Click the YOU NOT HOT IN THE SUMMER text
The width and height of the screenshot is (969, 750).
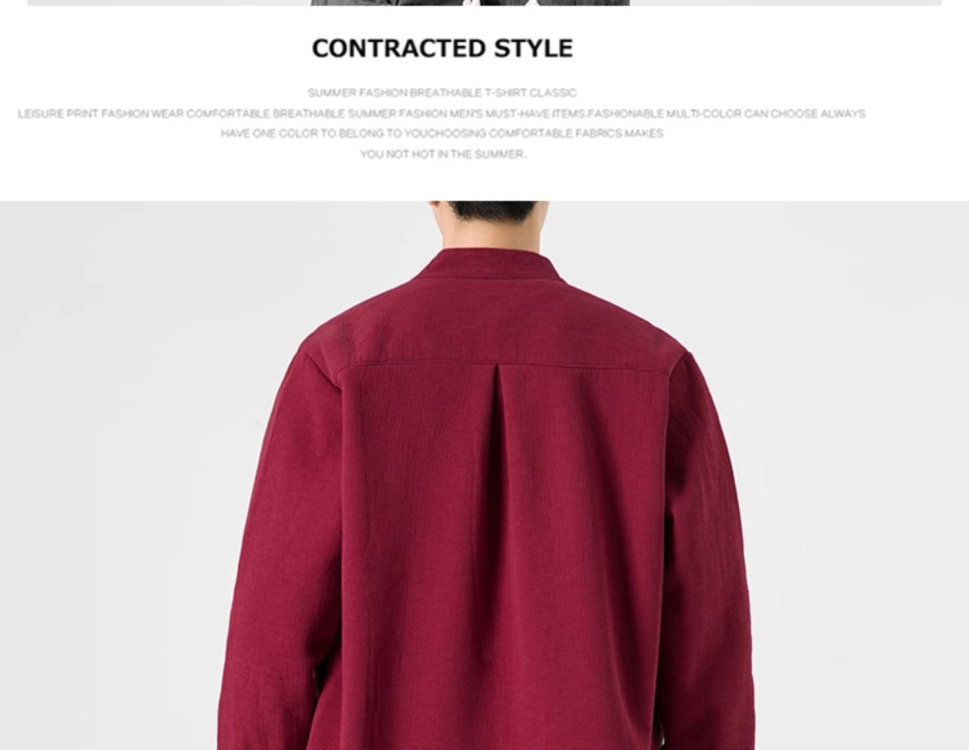[442, 154]
